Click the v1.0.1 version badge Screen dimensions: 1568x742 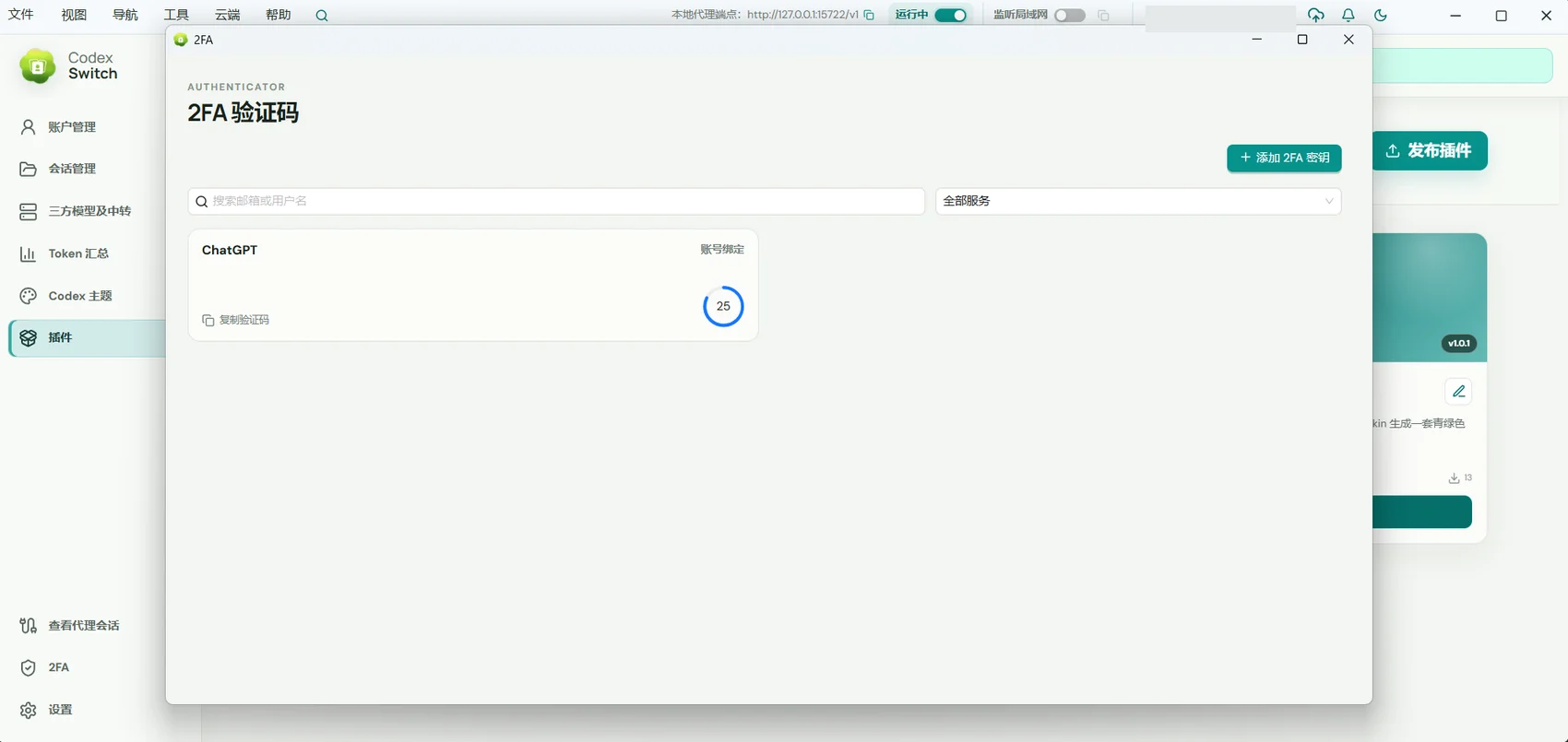(1459, 344)
